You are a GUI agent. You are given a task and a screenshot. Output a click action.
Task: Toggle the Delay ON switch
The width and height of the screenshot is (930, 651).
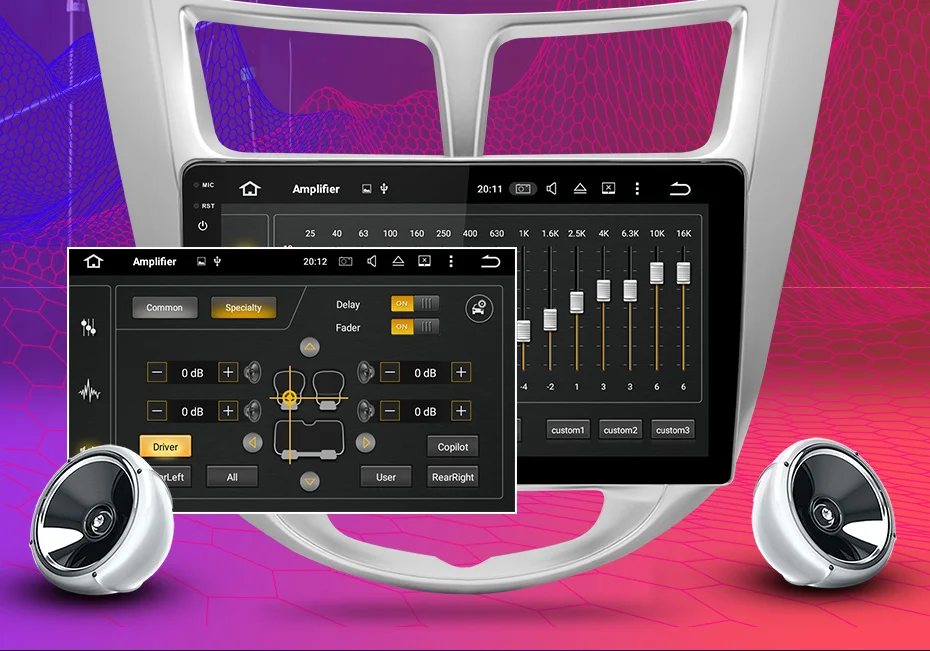[x=415, y=304]
